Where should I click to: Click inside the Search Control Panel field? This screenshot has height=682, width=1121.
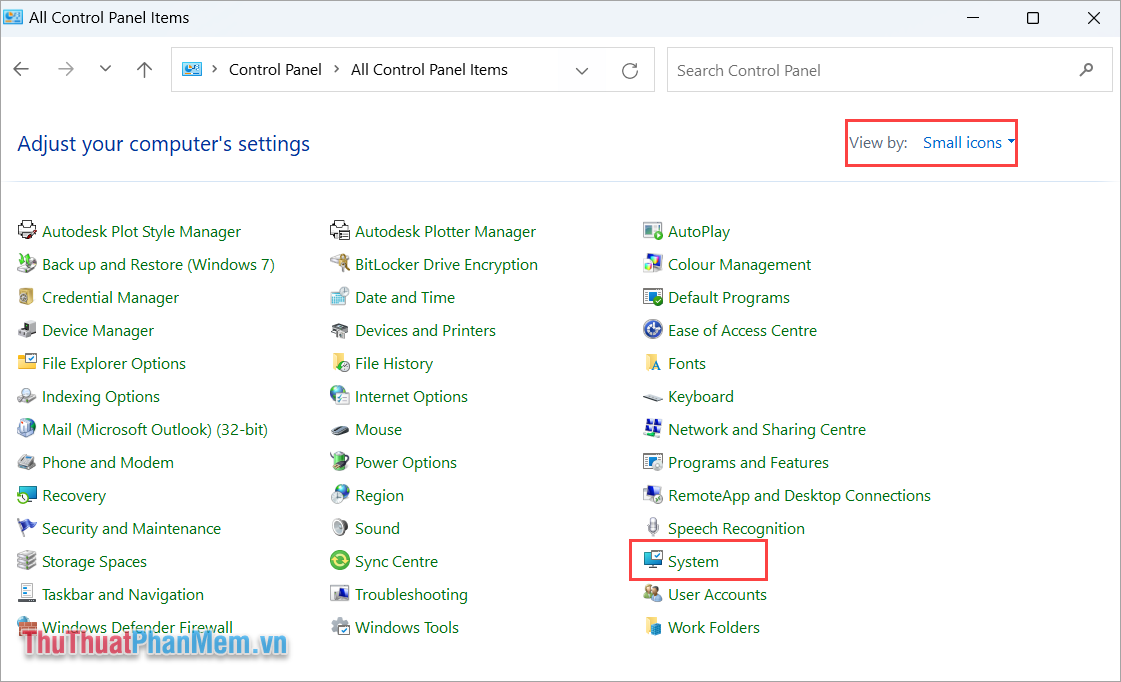860,69
